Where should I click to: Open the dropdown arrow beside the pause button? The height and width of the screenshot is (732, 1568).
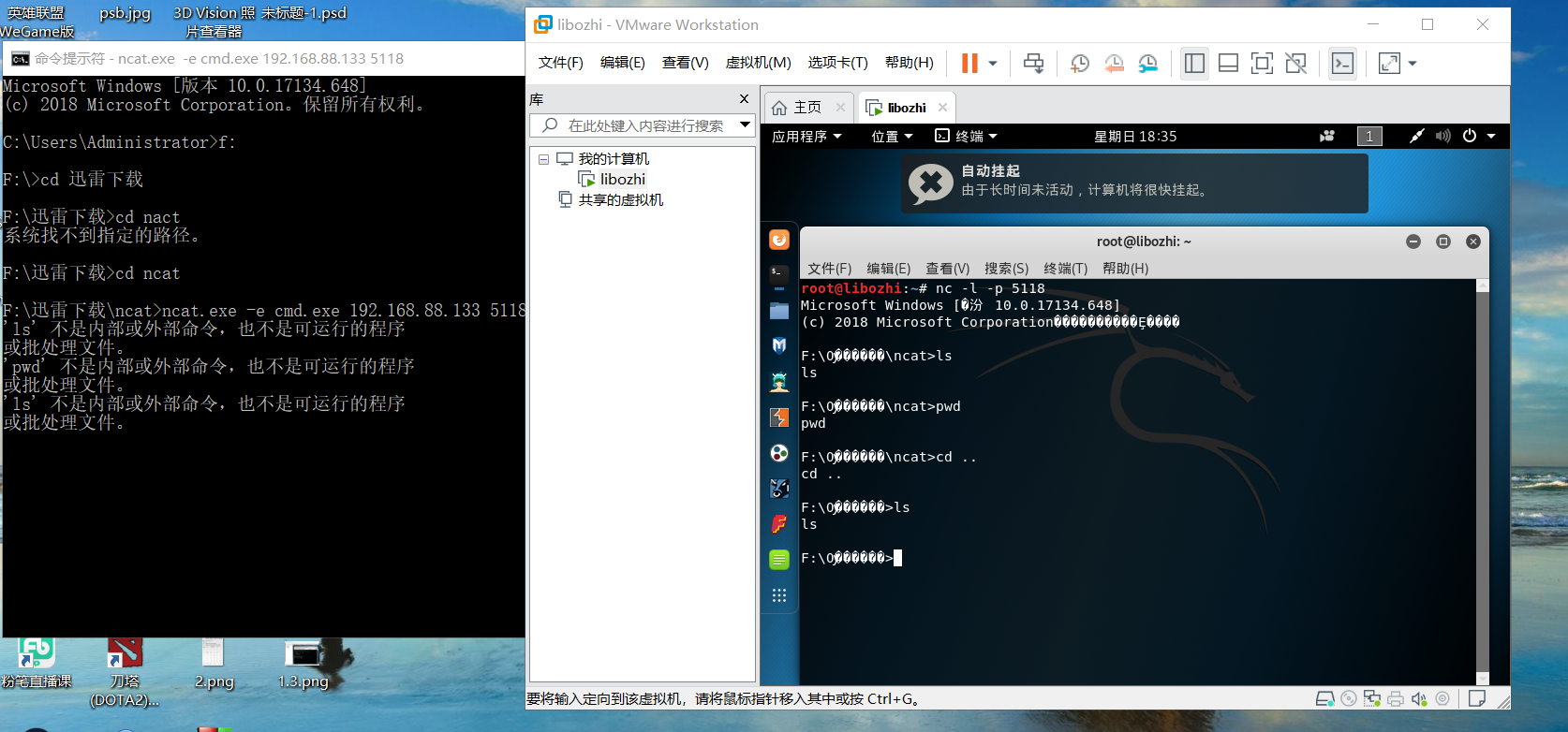point(993,64)
